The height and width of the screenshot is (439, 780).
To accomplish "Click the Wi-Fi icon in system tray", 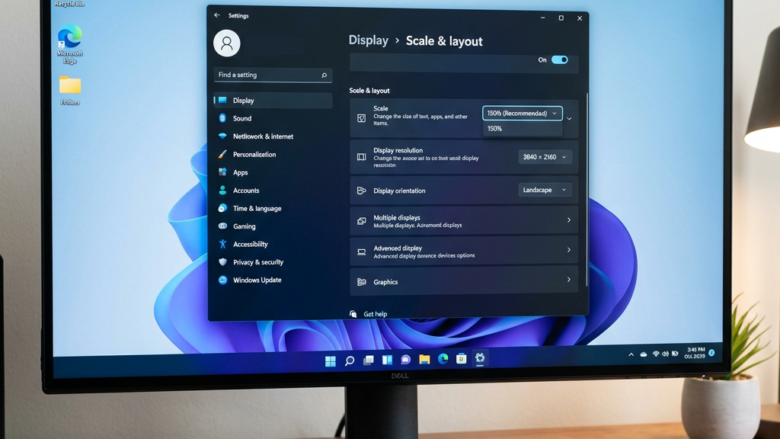I will pos(656,354).
